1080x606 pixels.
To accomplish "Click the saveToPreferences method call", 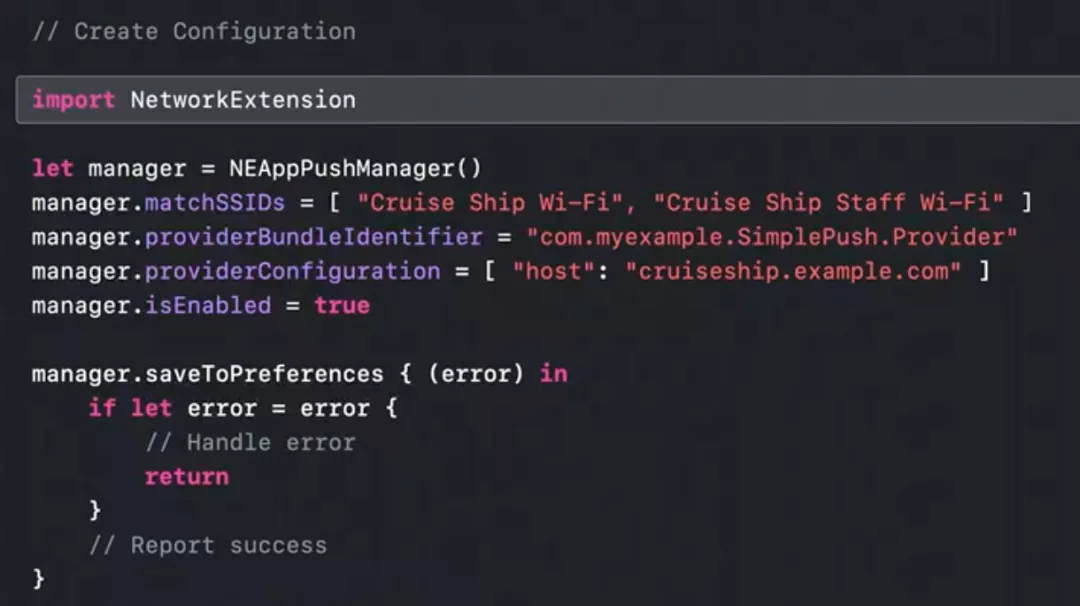I will [264, 374].
